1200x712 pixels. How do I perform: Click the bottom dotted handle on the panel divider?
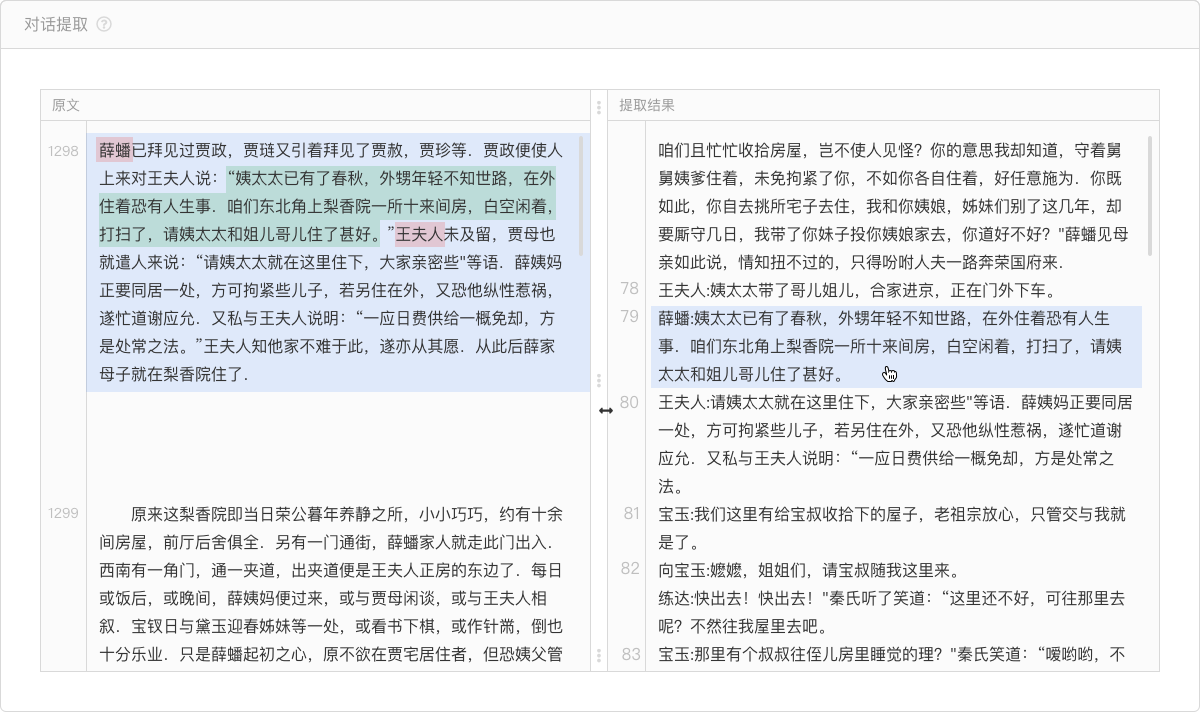point(598,656)
